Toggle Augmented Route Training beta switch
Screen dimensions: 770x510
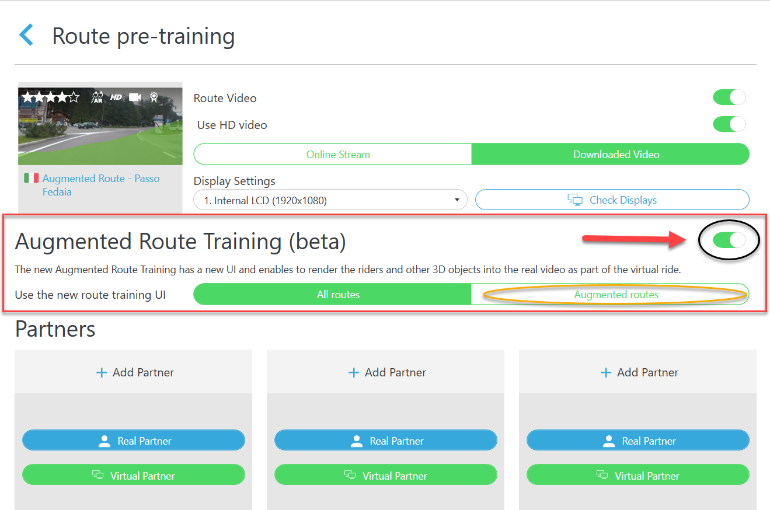[x=729, y=240]
